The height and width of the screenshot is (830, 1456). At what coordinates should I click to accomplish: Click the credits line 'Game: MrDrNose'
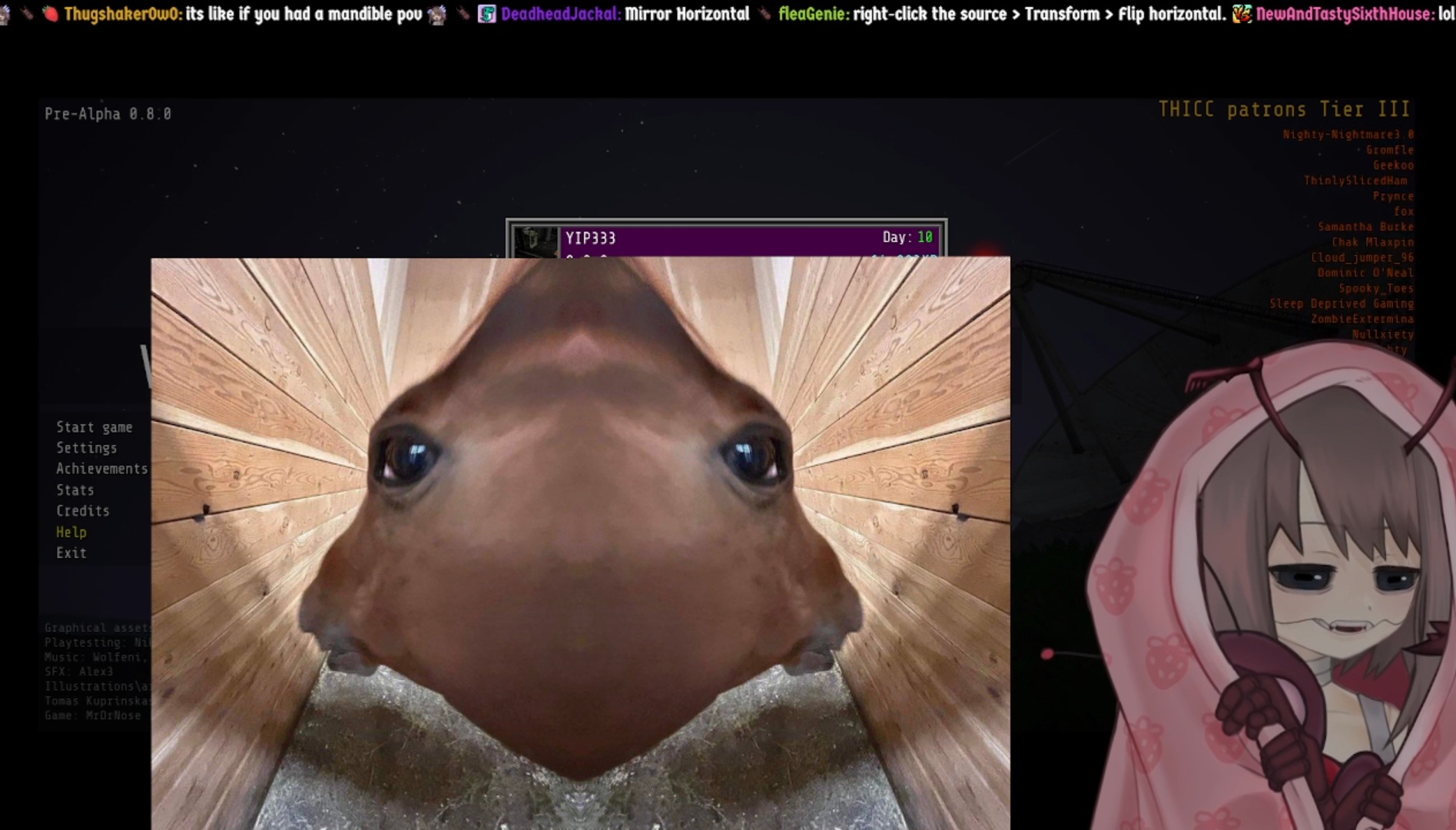pyautogui.click(x=92, y=715)
